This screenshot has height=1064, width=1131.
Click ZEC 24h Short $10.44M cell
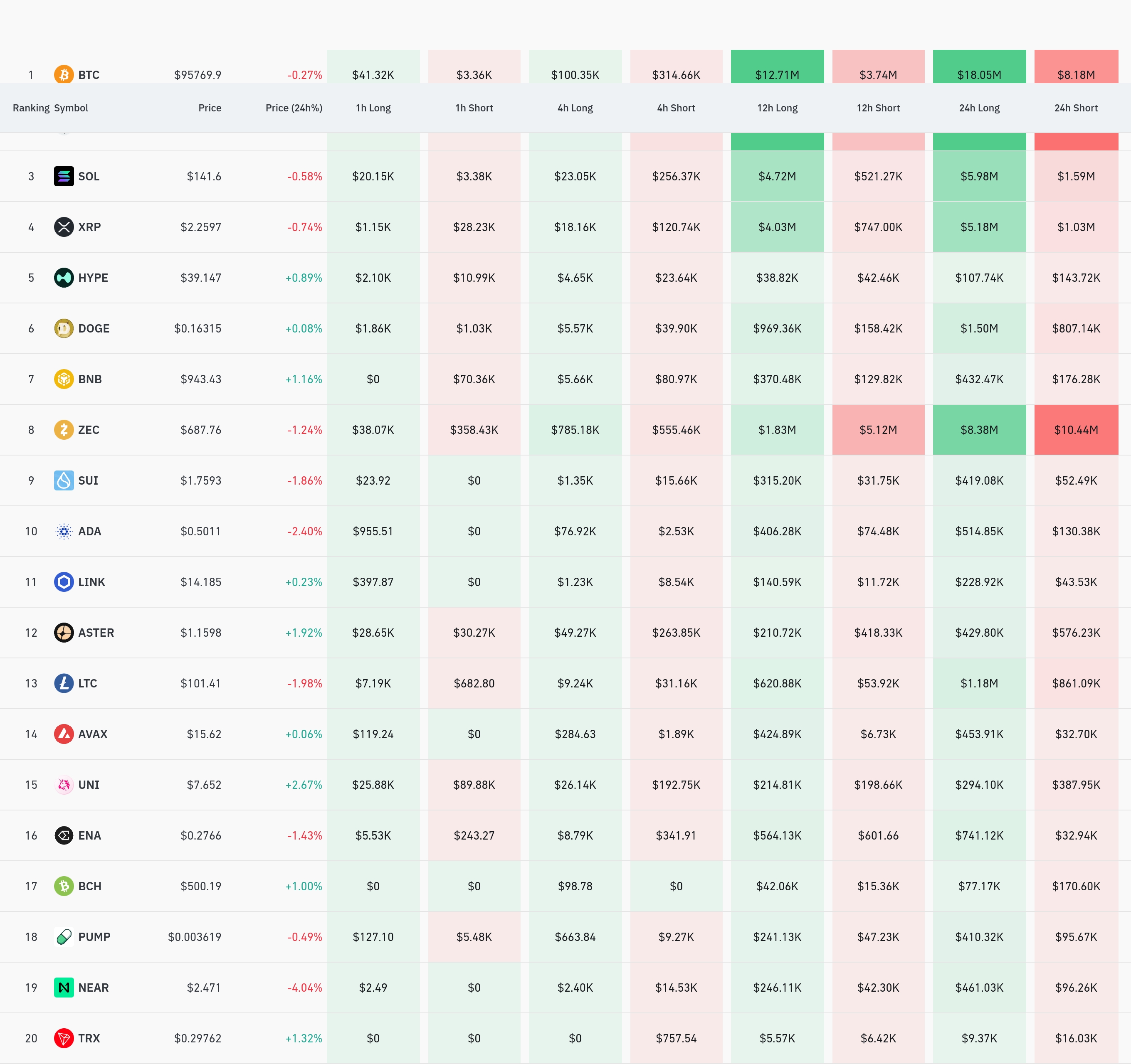[x=1075, y=430]
